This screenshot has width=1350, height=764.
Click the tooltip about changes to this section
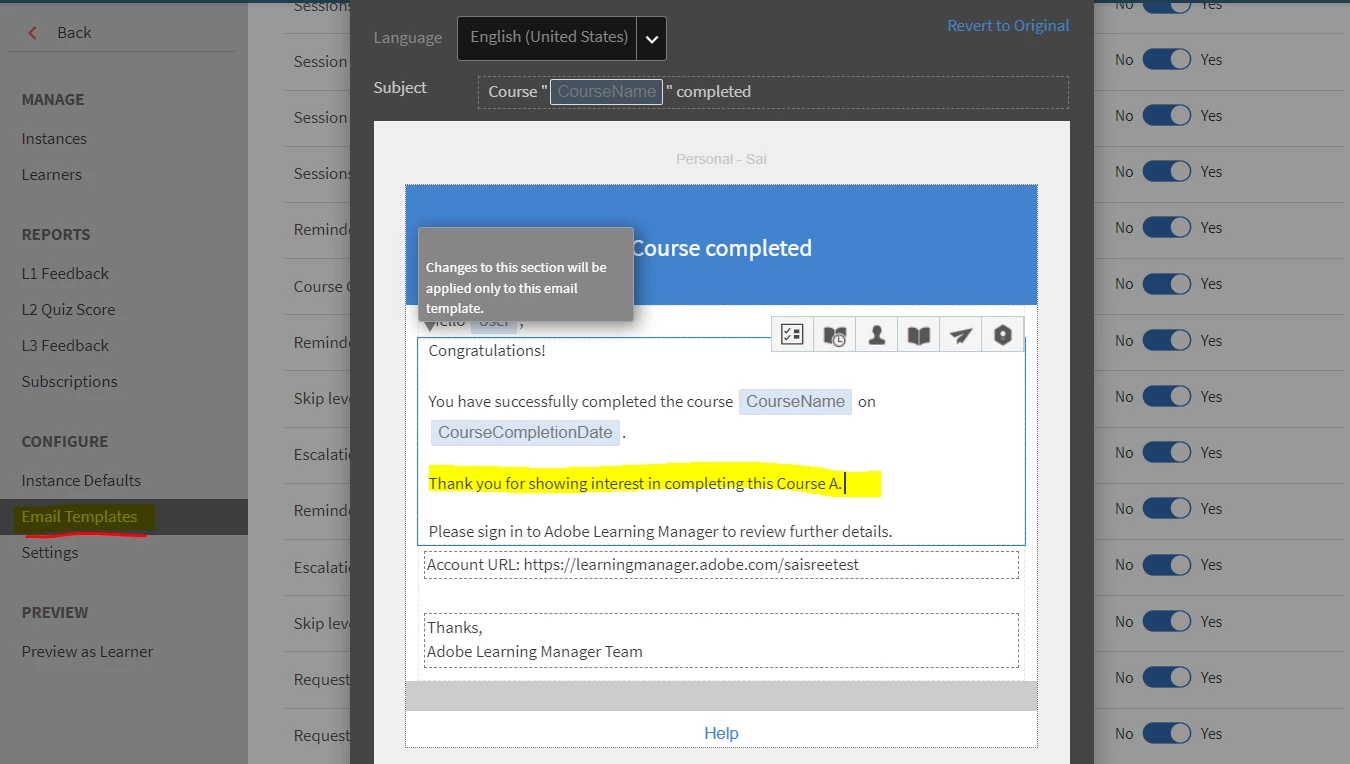click(x=526, y=274)
